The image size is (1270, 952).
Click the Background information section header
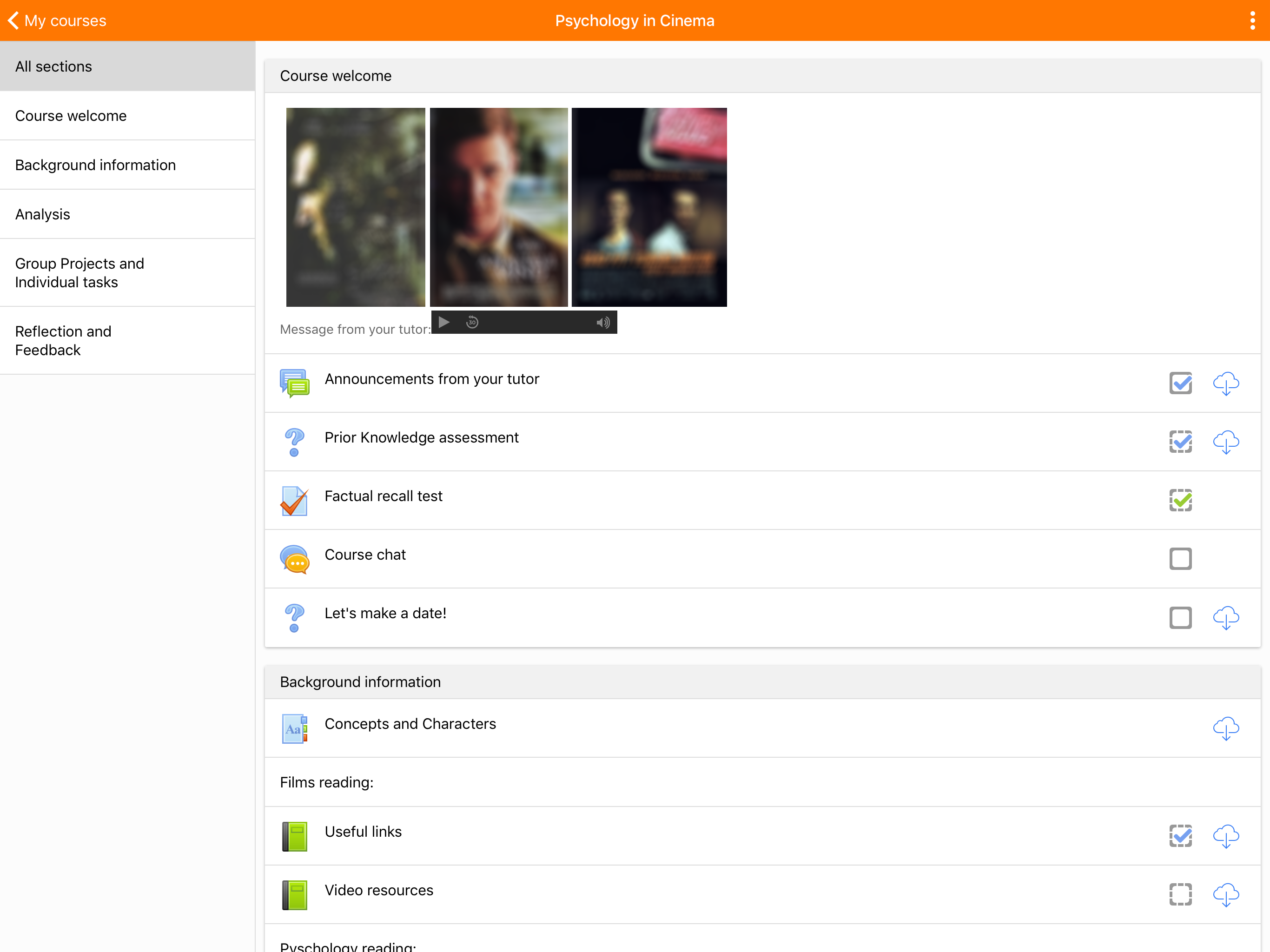pos(762,682)
